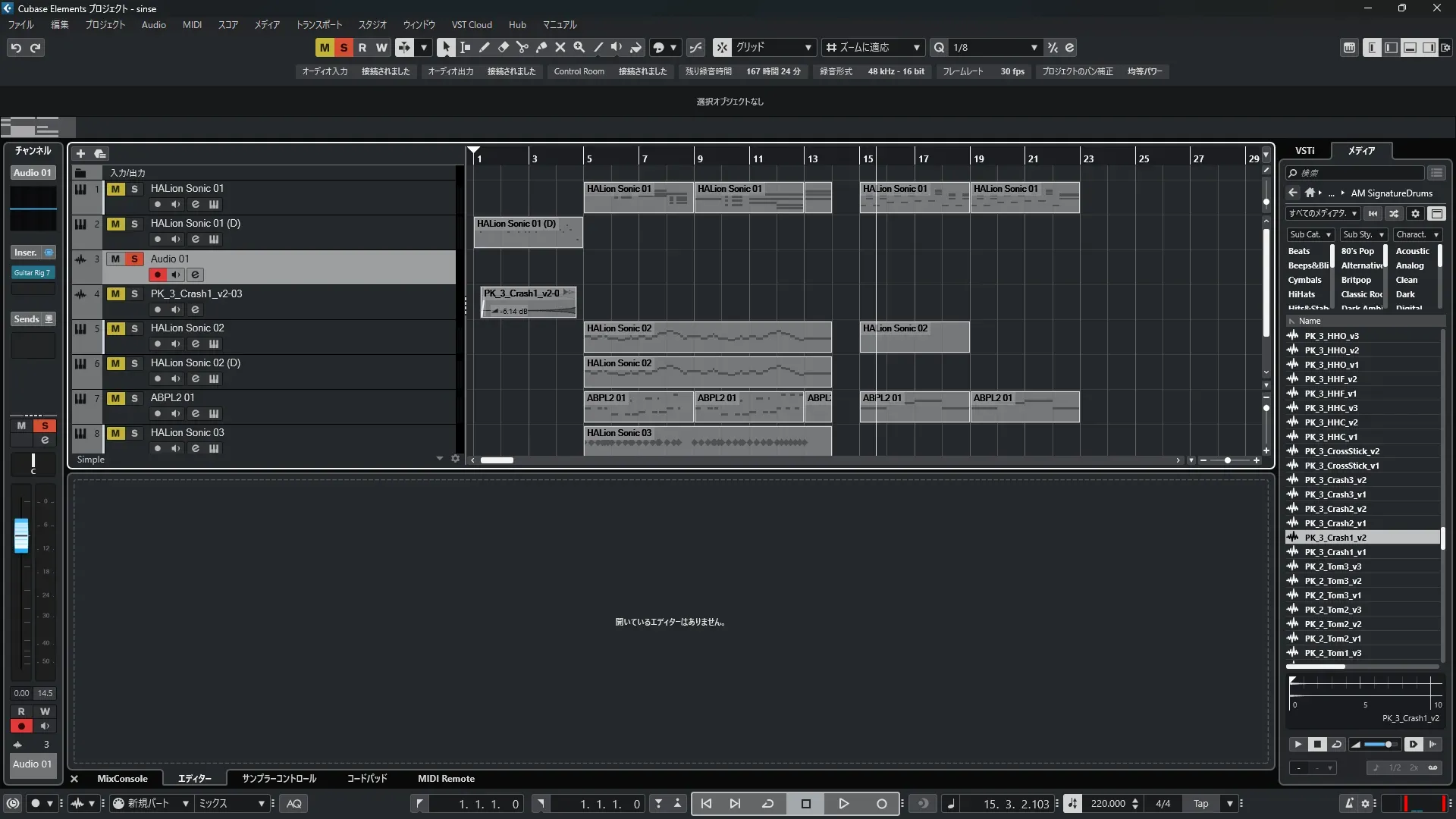Select the Draw pencil tool
Screen dimensions: 1456x819
tap(485, 47)
